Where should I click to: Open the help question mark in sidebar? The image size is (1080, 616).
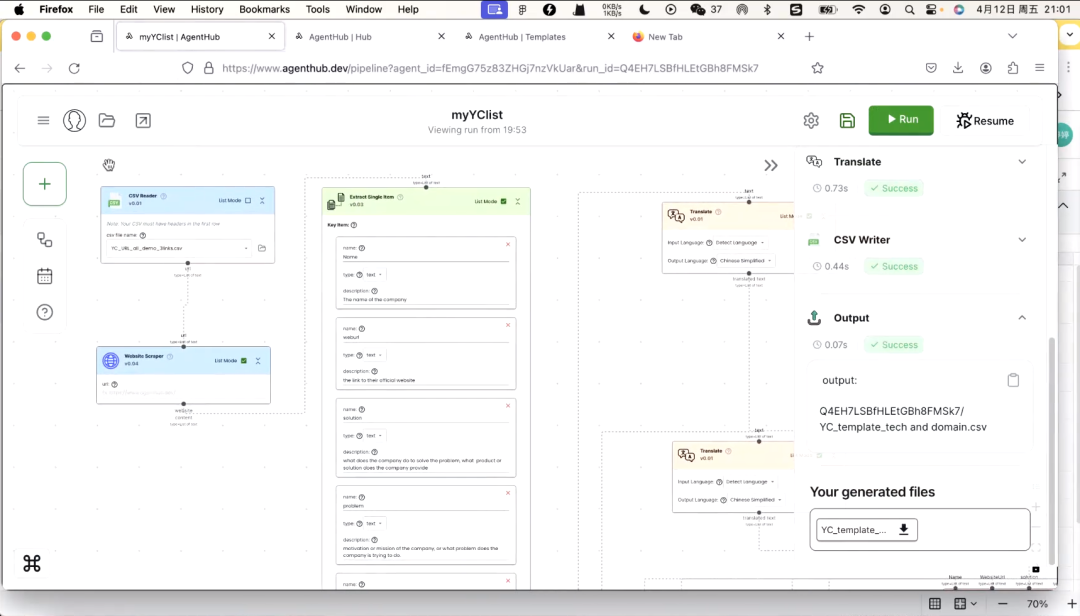[x=45, y=313]
